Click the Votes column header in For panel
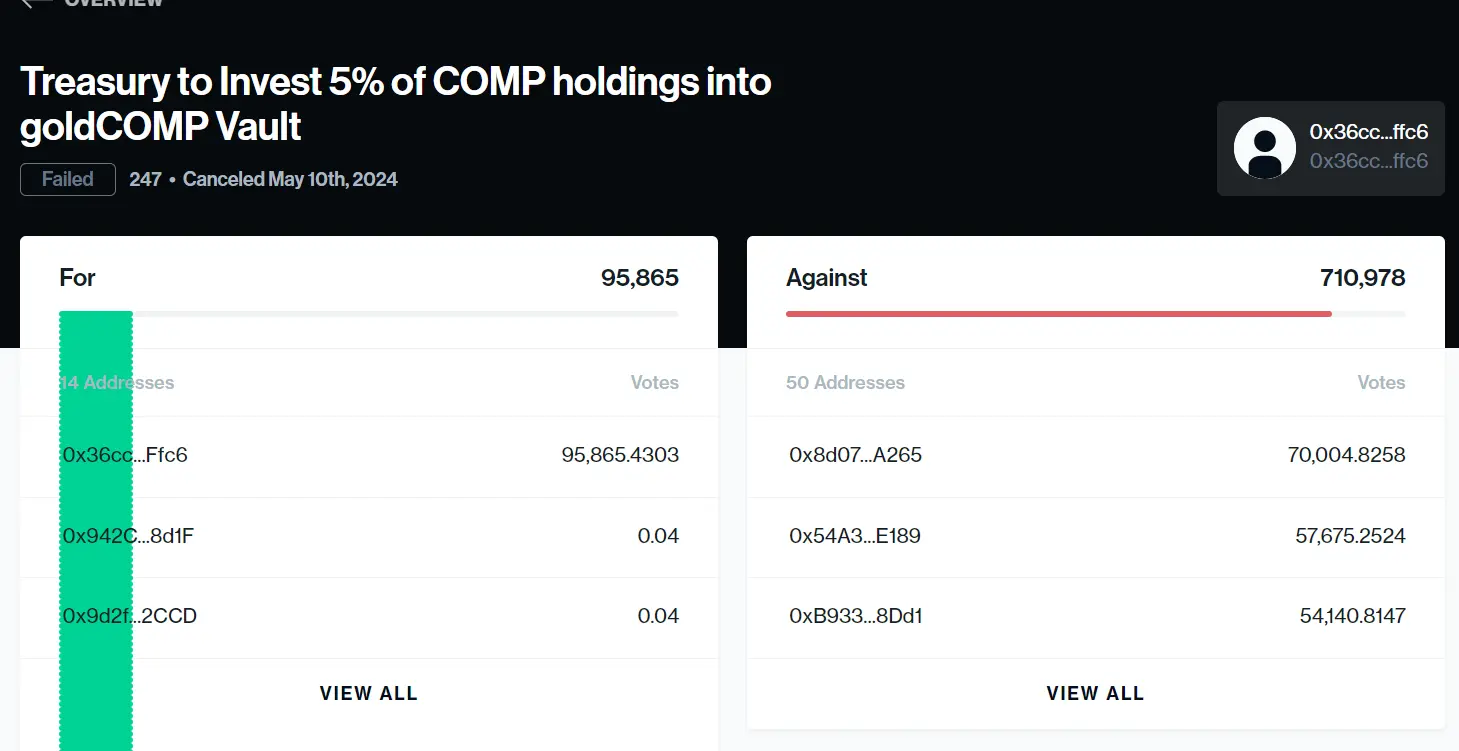This screenshot has width=1459, height=751. coord(655,382)
